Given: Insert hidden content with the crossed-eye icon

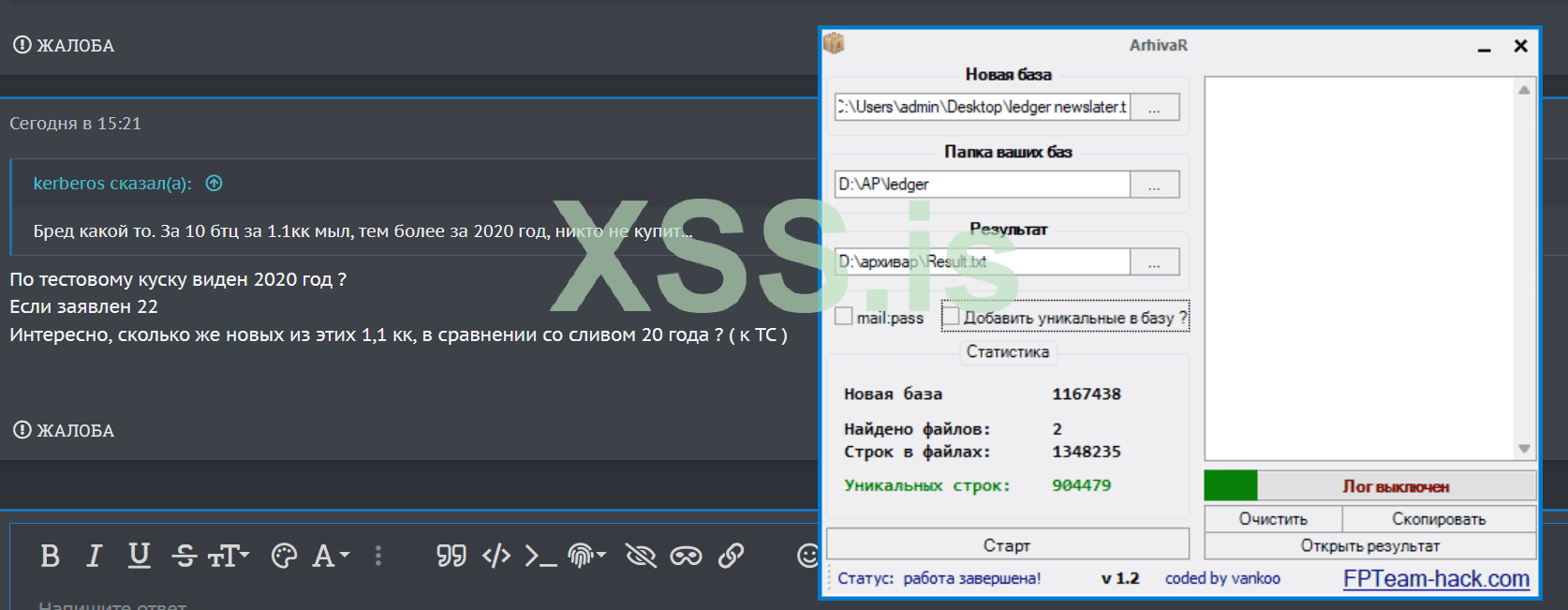Looking at the screenshot, I should click(x=641, y=556).
